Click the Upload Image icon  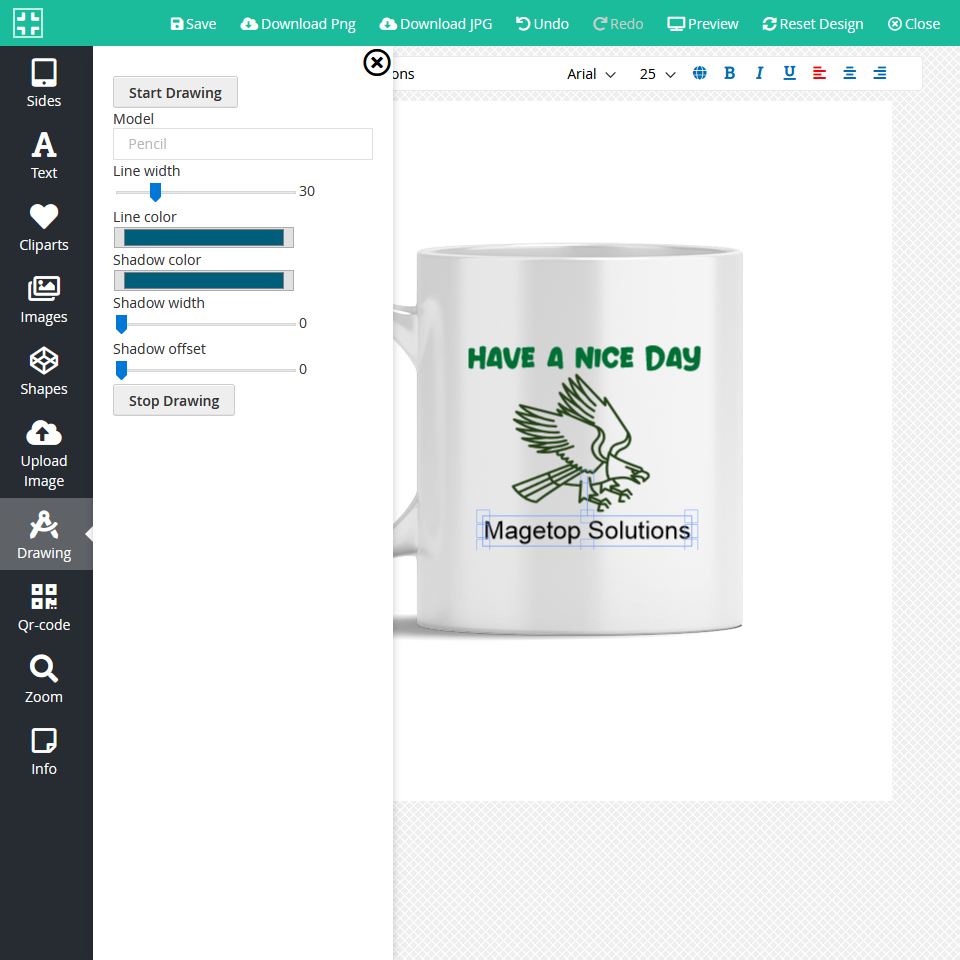44,433
